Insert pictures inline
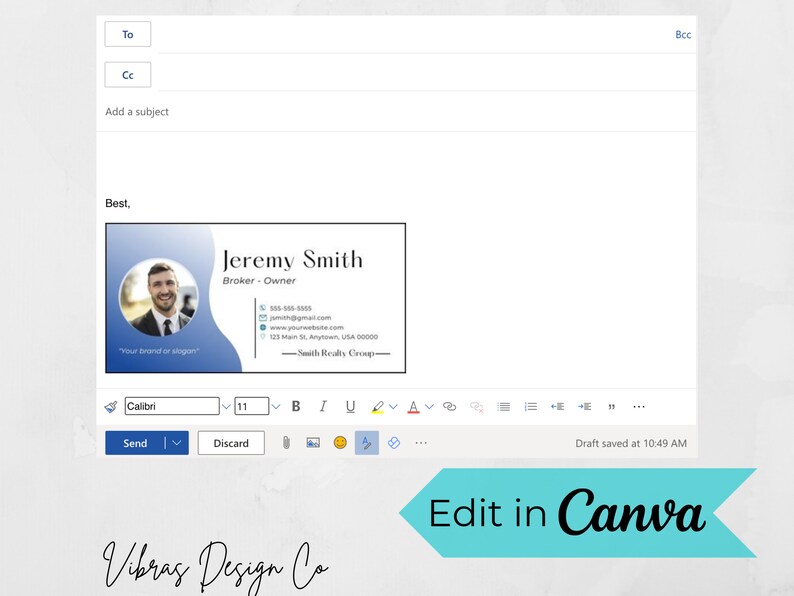794x596 pixels. pos(313,443)
